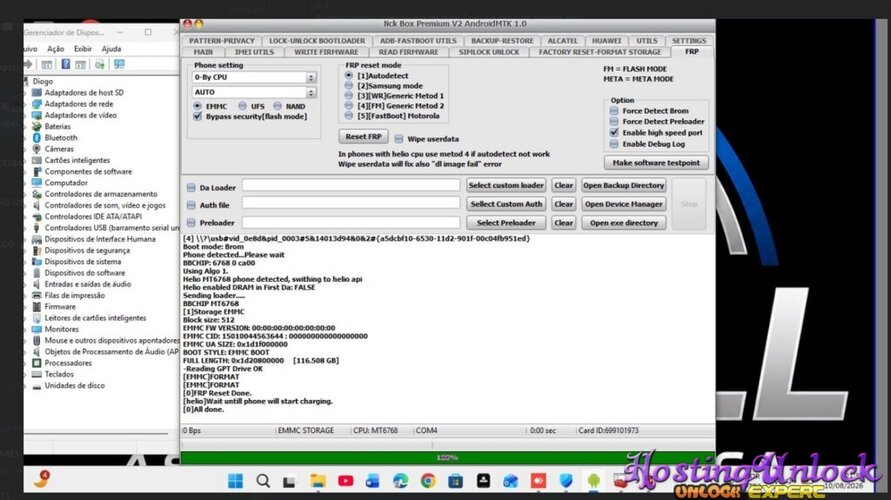Open Microsoft Store from taskbar
Image resolution: width=891 pixels, height=500 pixels.
tap(455, 481)
